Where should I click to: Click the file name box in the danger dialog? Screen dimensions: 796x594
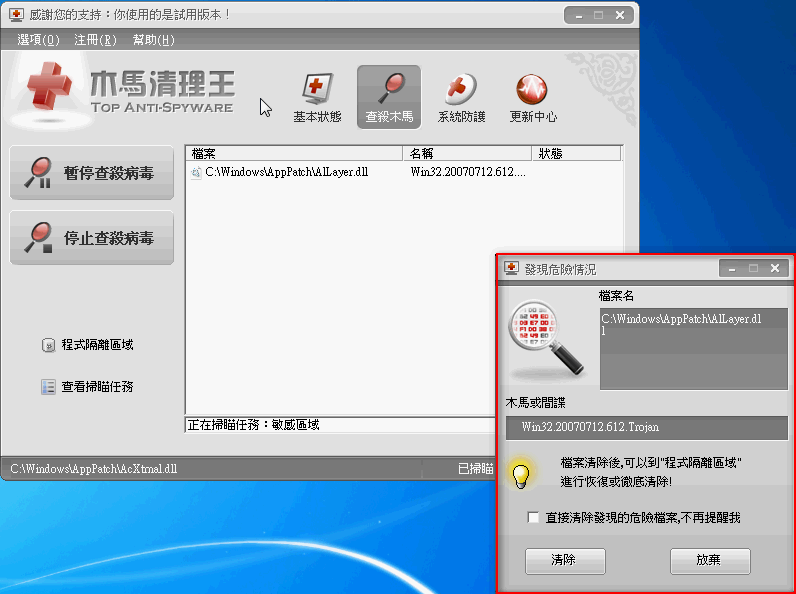[693, 349]
